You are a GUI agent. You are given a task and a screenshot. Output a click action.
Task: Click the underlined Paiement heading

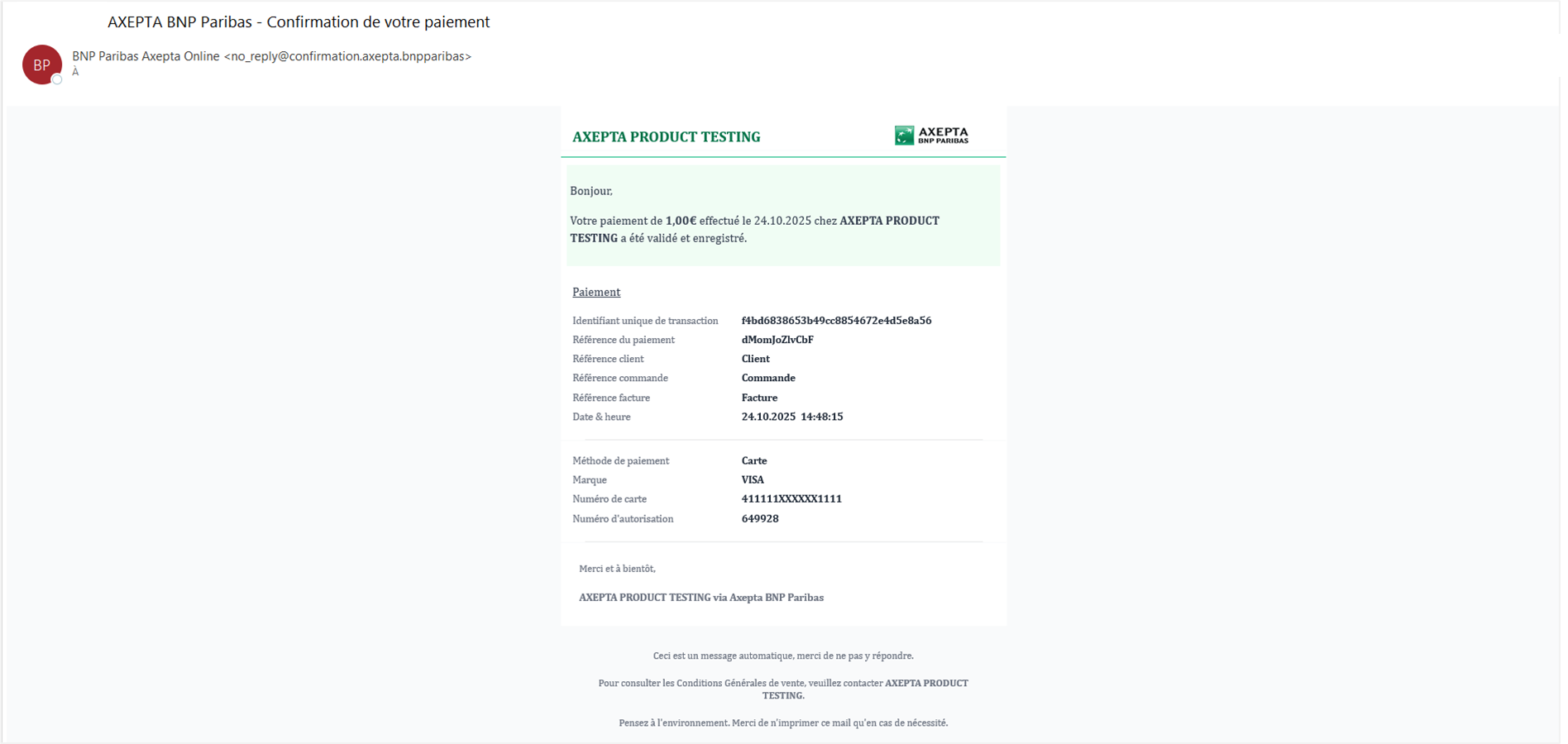595,292
